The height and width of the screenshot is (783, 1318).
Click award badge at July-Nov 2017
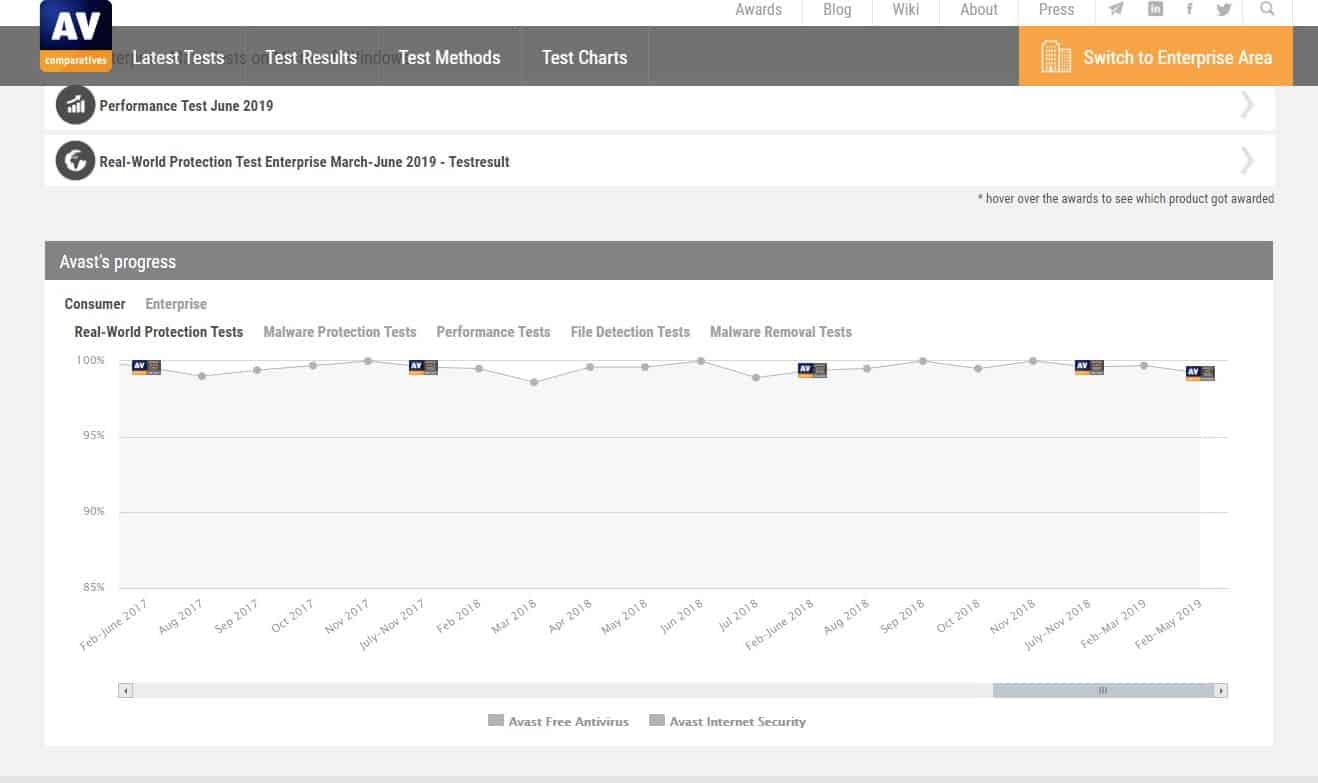(423, 367)
